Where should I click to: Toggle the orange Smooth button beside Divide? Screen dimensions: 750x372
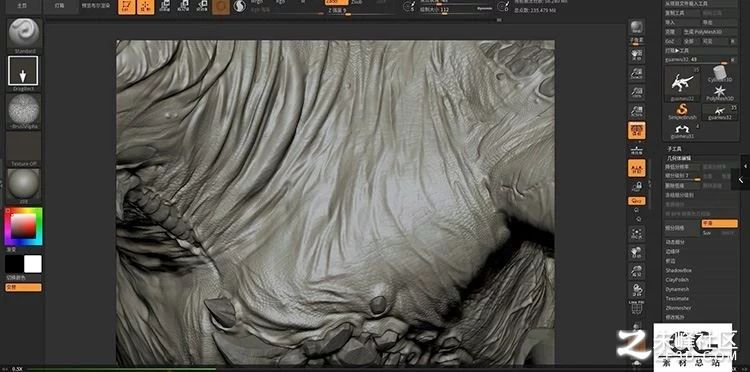pos(719,223)
